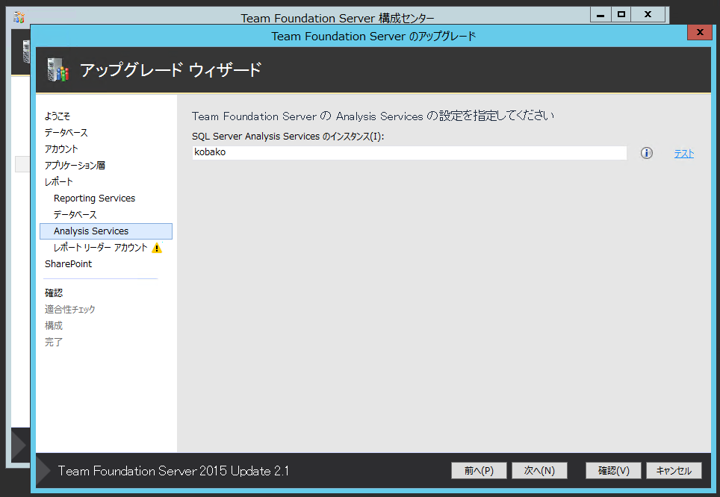The image size is (720, 497).
Task: Maximize the configuration center window
Action: coord(621,15)
